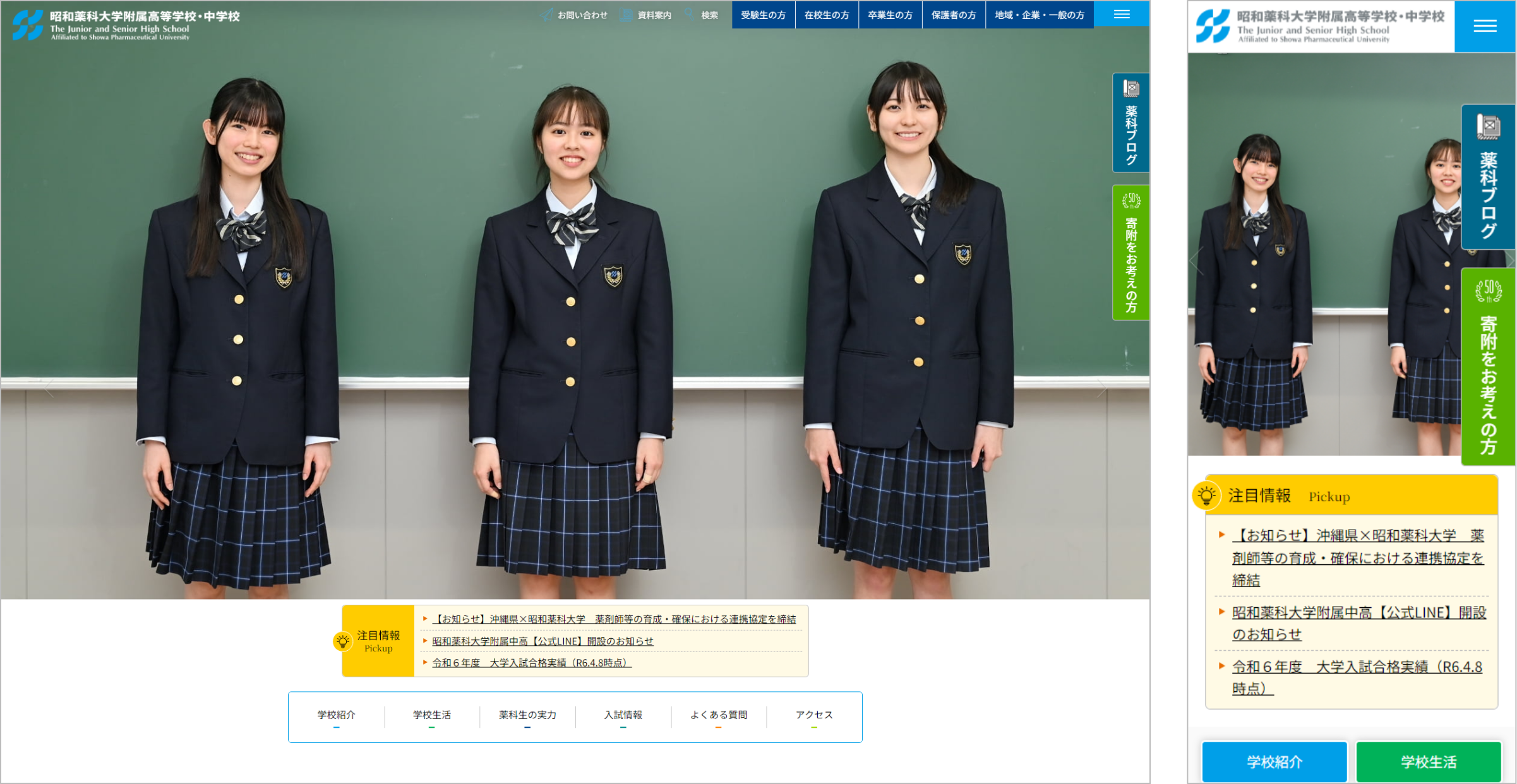The image size is (1517, 784).
Task: Open mobile 沖縄県×昭和薬科大学 news link
Action: (1358, 557)
